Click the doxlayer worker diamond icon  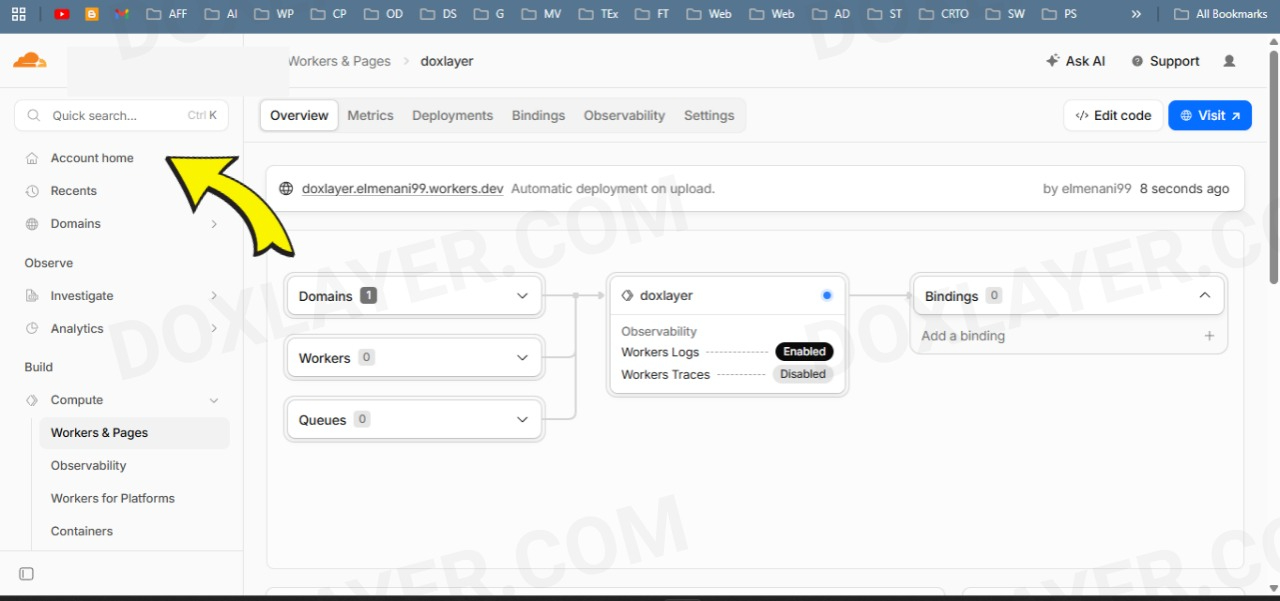pos(628,296)
